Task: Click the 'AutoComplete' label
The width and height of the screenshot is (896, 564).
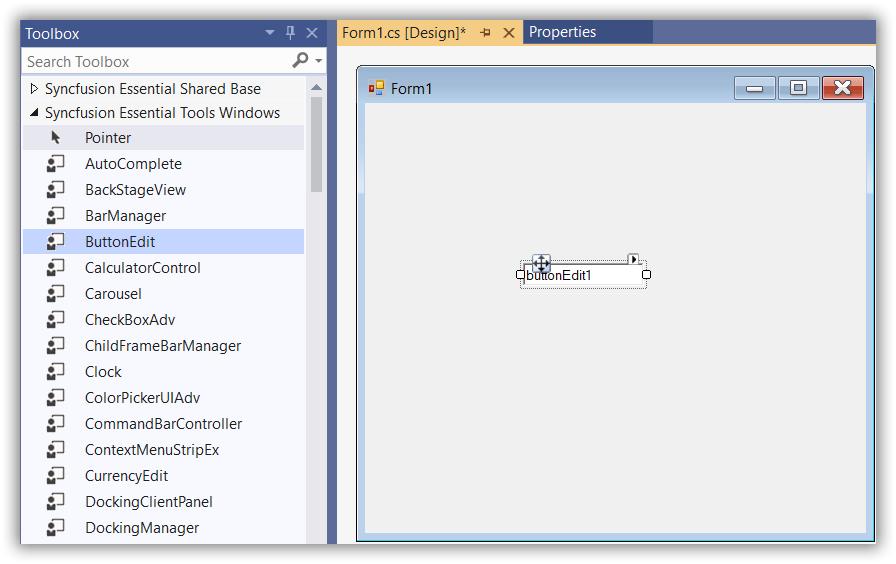Action: [x=133, y=164]
